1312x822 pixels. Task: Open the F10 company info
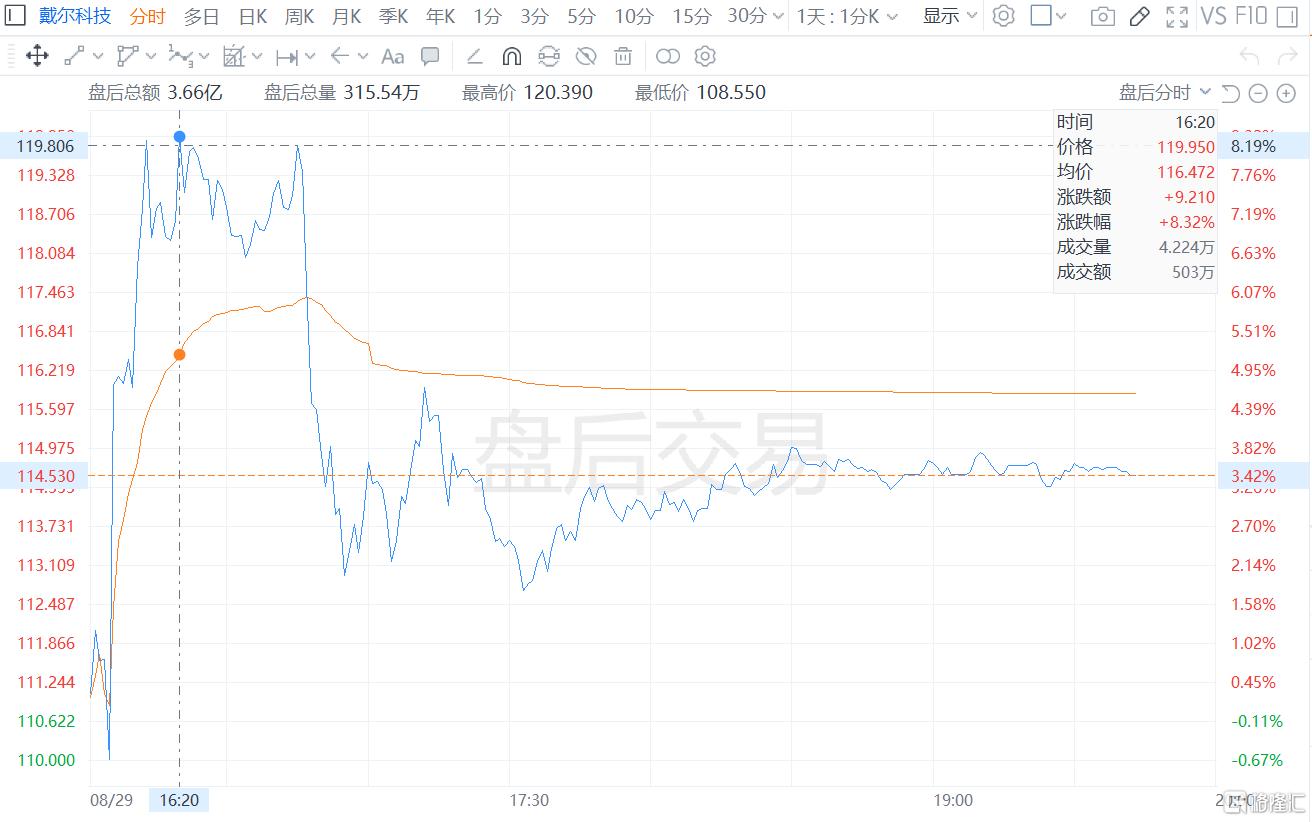(x=1251, y=16)
